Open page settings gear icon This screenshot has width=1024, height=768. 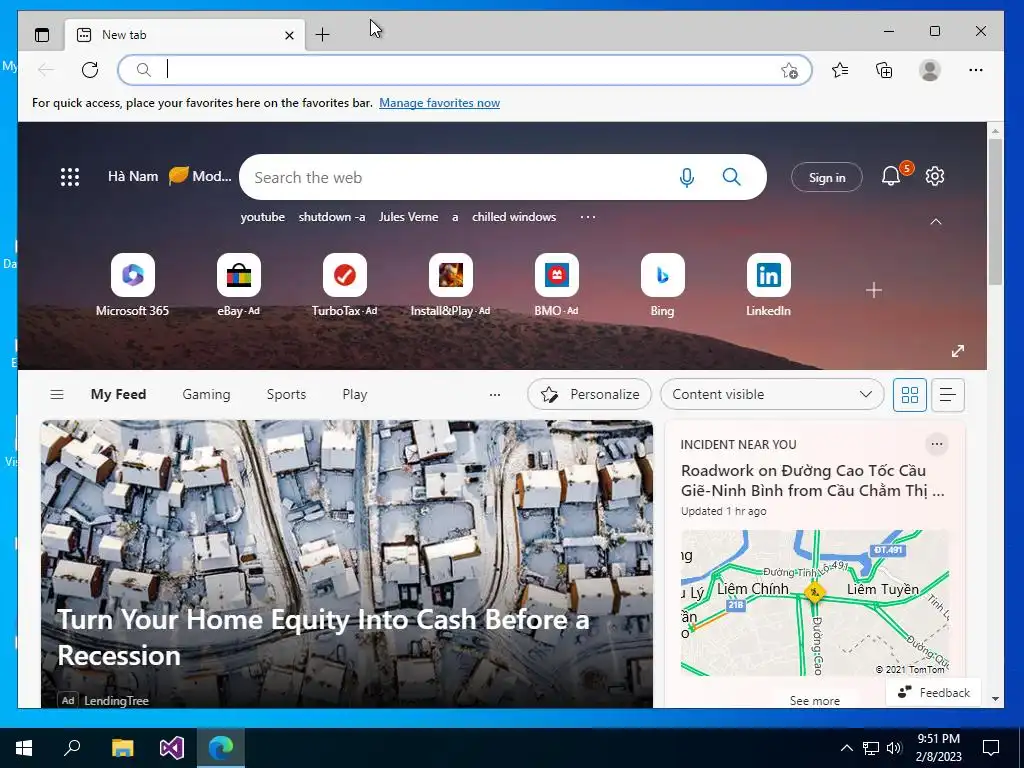935,176
